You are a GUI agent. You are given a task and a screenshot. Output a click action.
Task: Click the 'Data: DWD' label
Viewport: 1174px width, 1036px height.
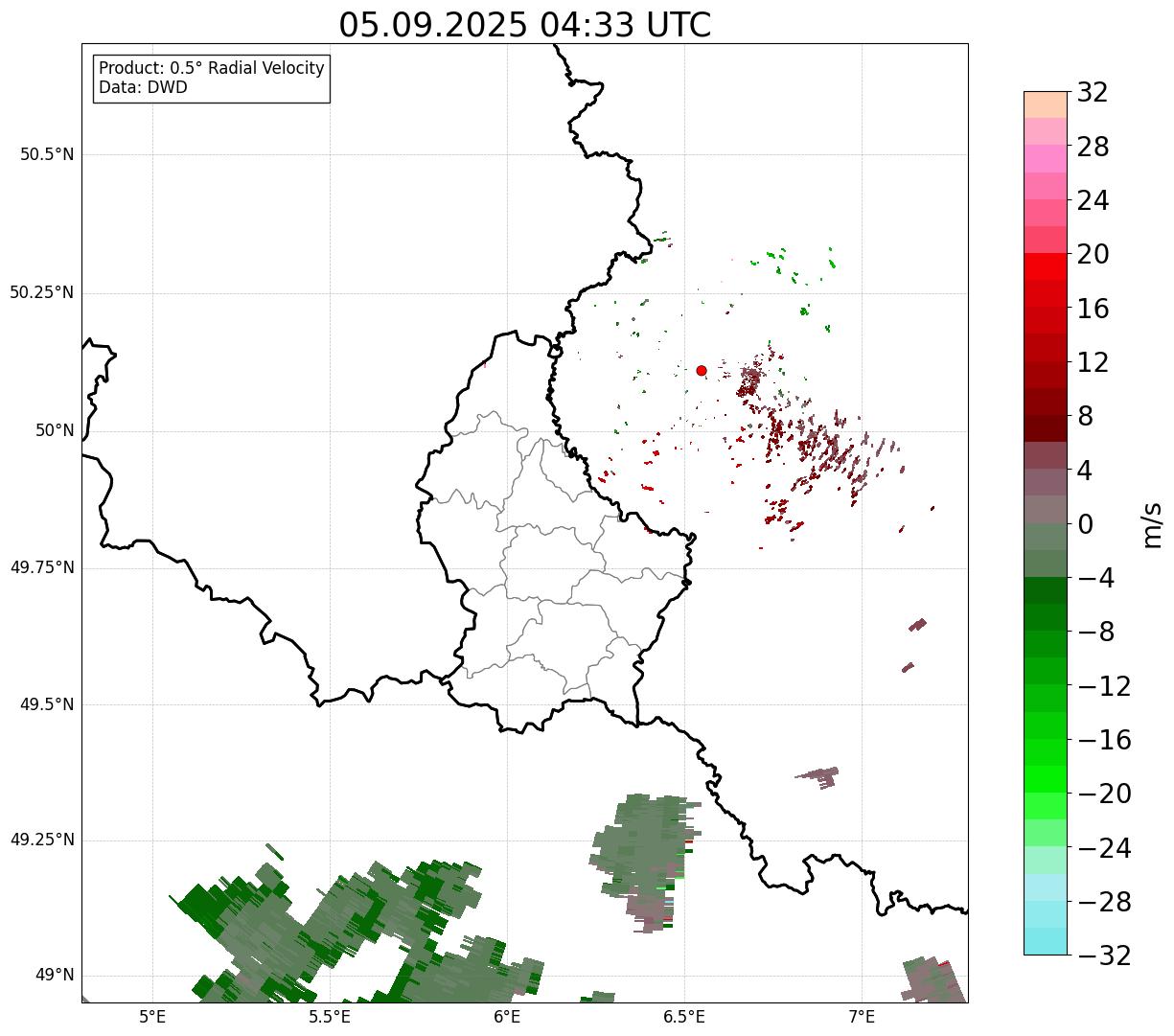pos(144,87)
